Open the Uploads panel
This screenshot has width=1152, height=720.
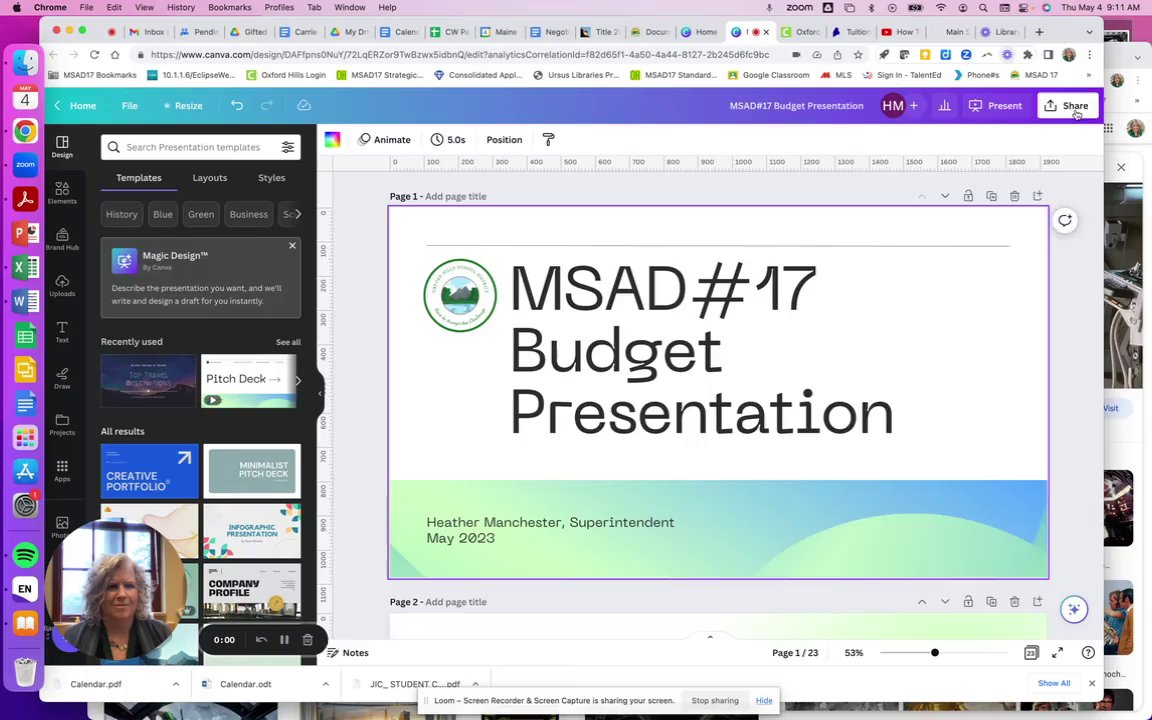tap(62, 286)
